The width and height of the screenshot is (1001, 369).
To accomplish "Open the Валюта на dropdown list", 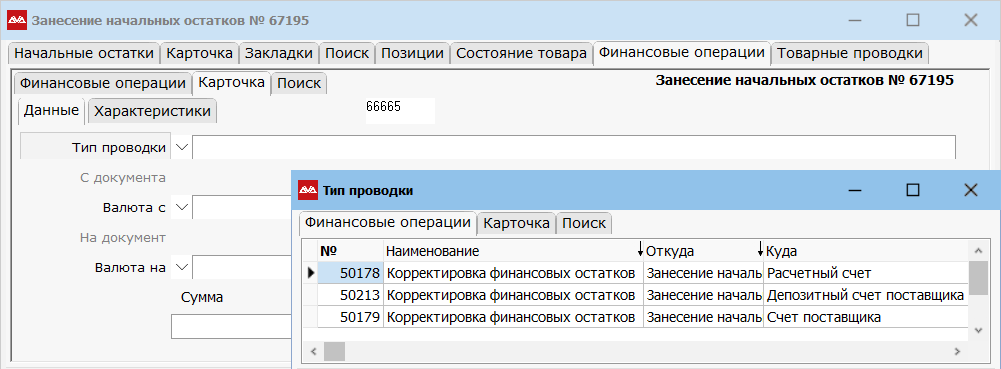I will tap(182, 267).
